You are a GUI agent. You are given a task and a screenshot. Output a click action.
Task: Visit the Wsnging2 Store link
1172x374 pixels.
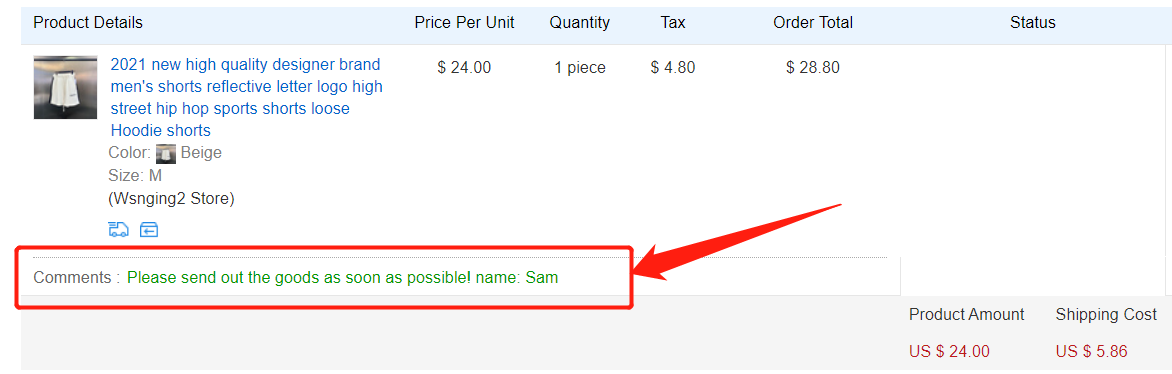click(x=171, y=199)
